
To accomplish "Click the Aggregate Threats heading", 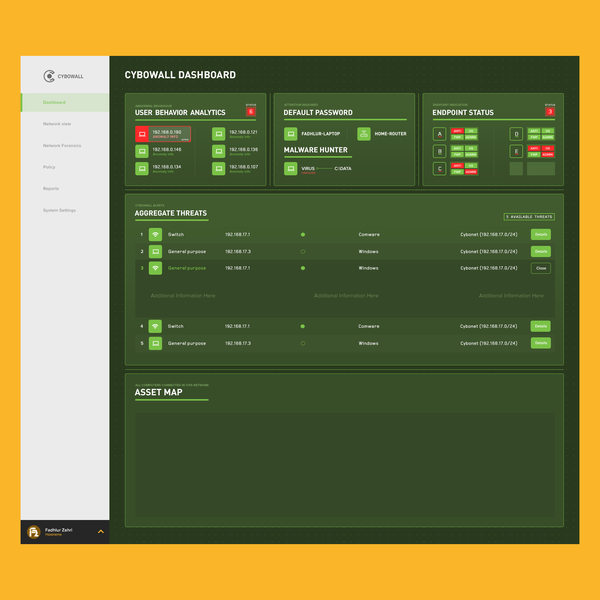I will (171, 213).
